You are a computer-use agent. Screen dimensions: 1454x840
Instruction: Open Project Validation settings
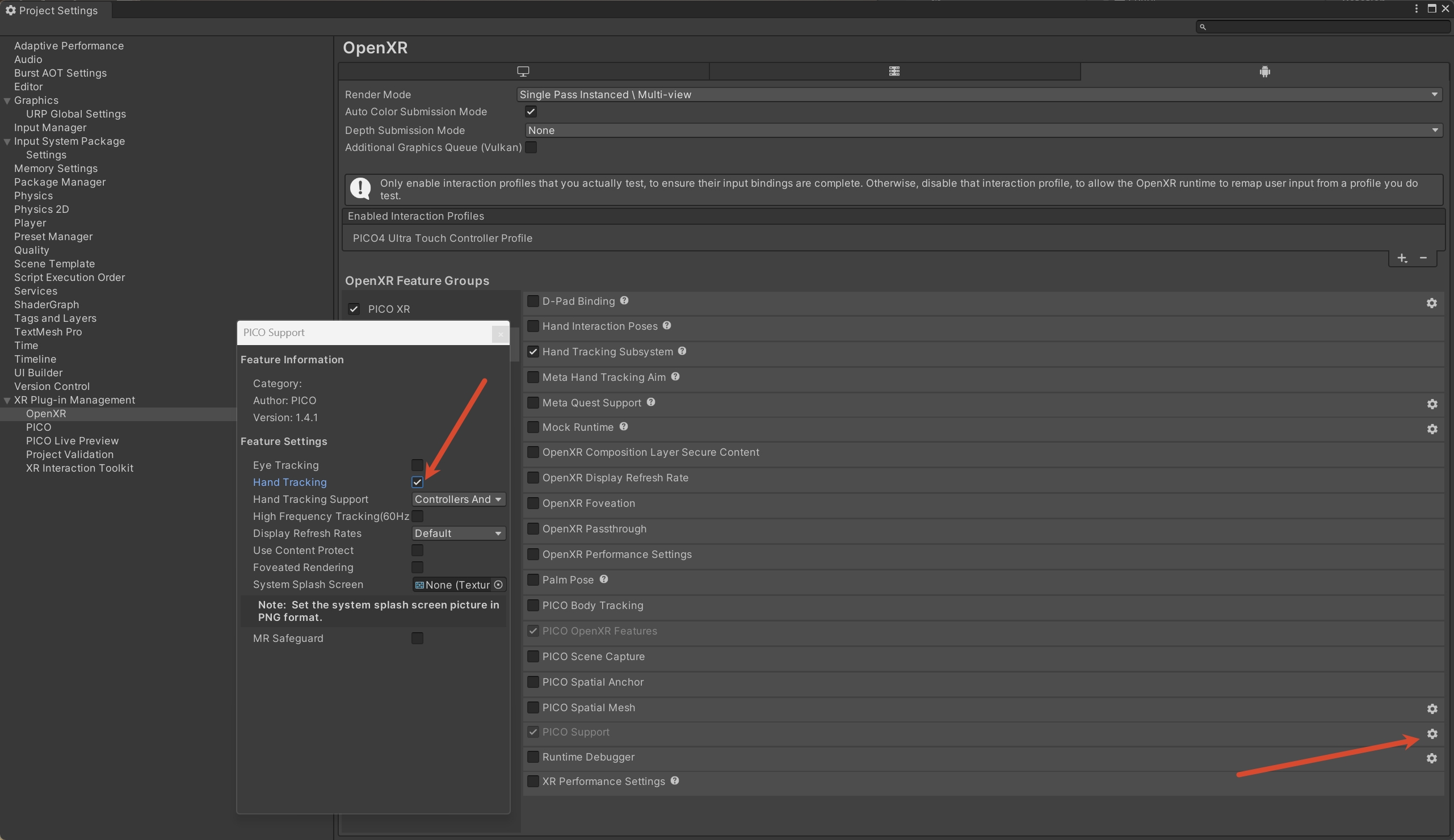[70, 454]
